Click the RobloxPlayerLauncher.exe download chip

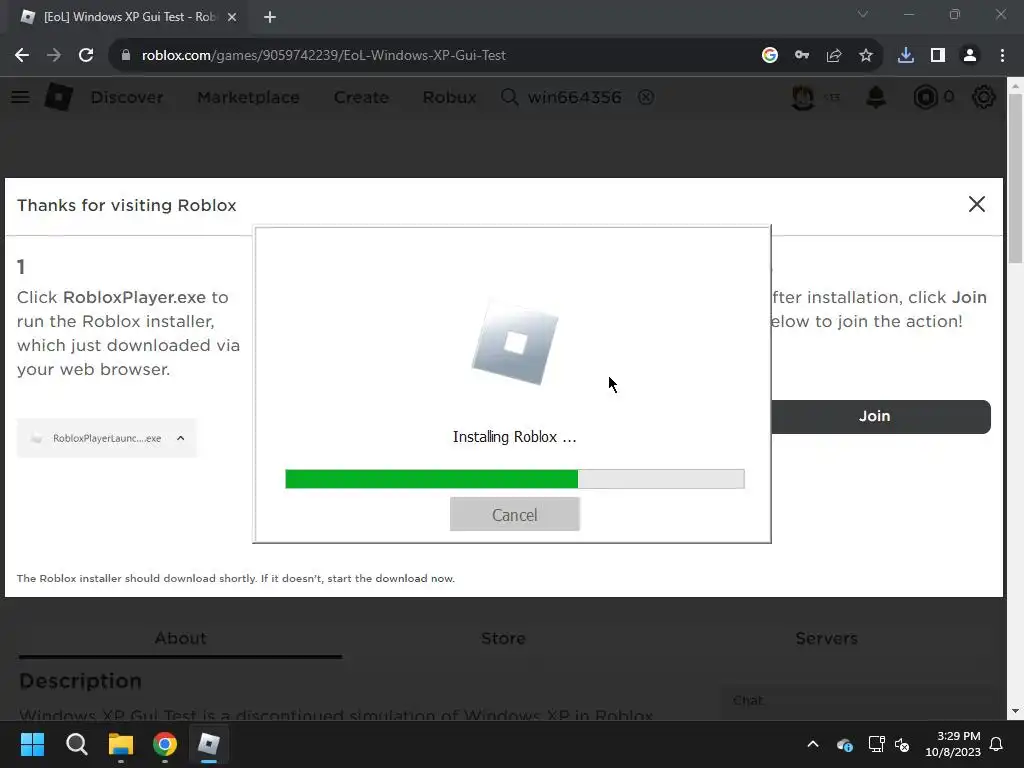[106, 438]
